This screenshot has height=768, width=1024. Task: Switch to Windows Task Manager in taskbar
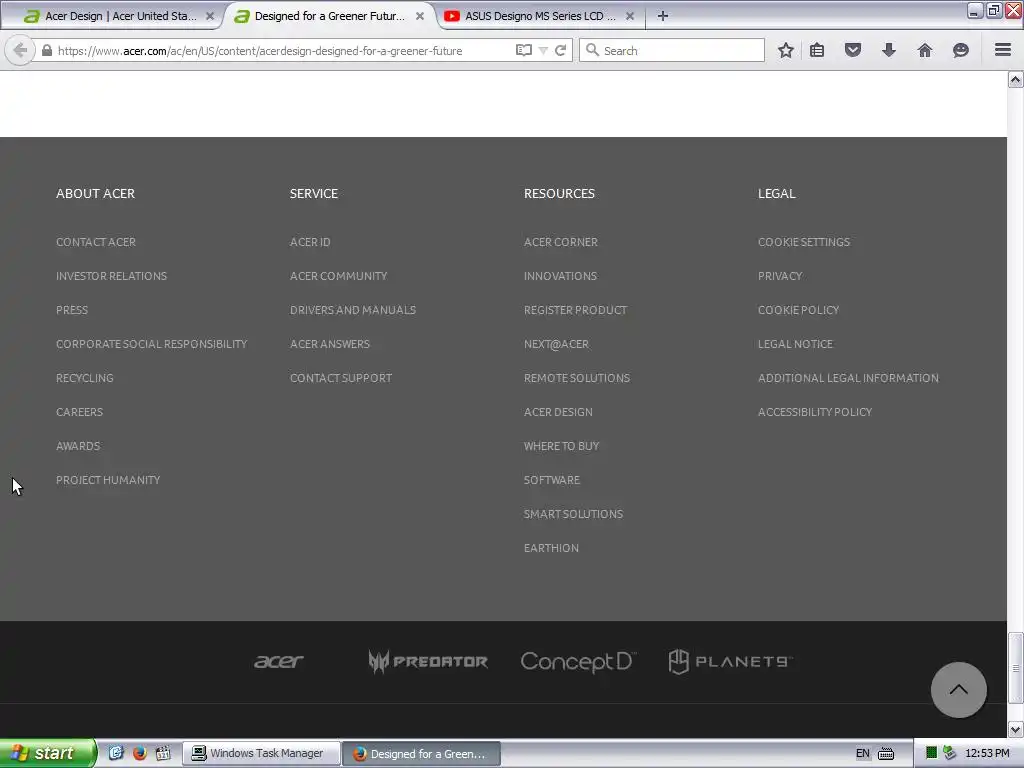pos(260,753)
